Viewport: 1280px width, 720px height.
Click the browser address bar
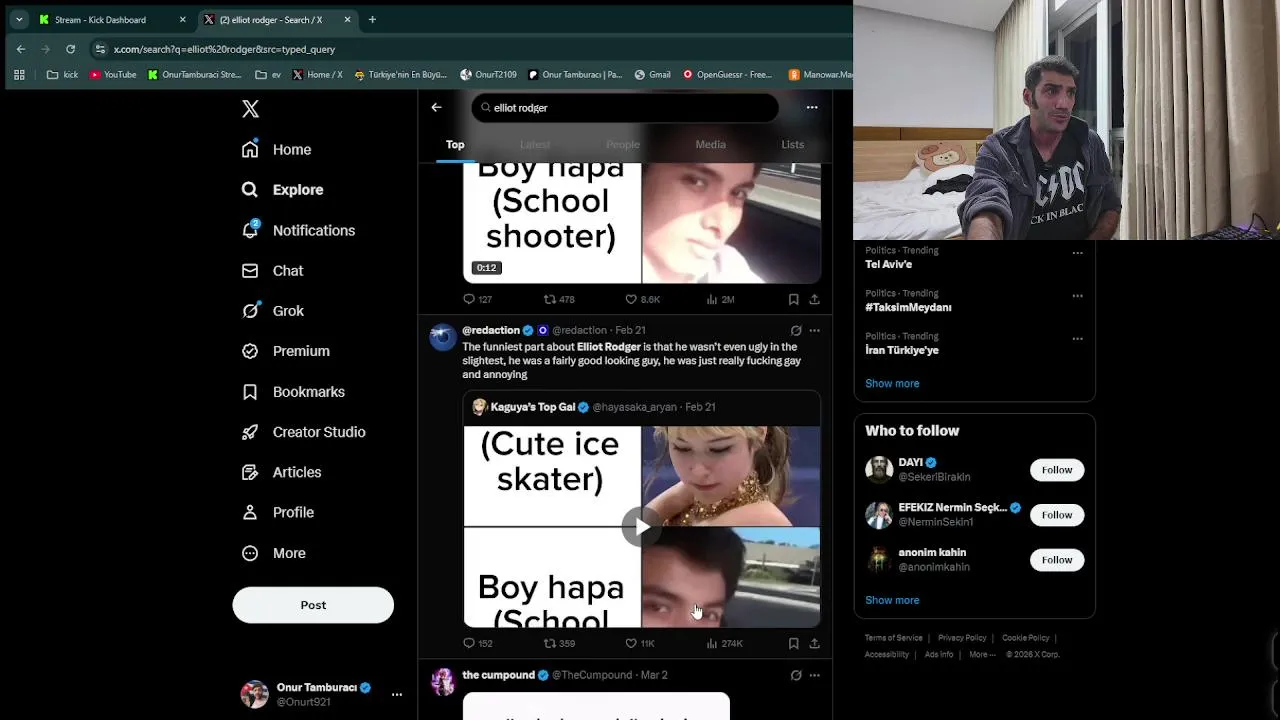tap(470, 49)
